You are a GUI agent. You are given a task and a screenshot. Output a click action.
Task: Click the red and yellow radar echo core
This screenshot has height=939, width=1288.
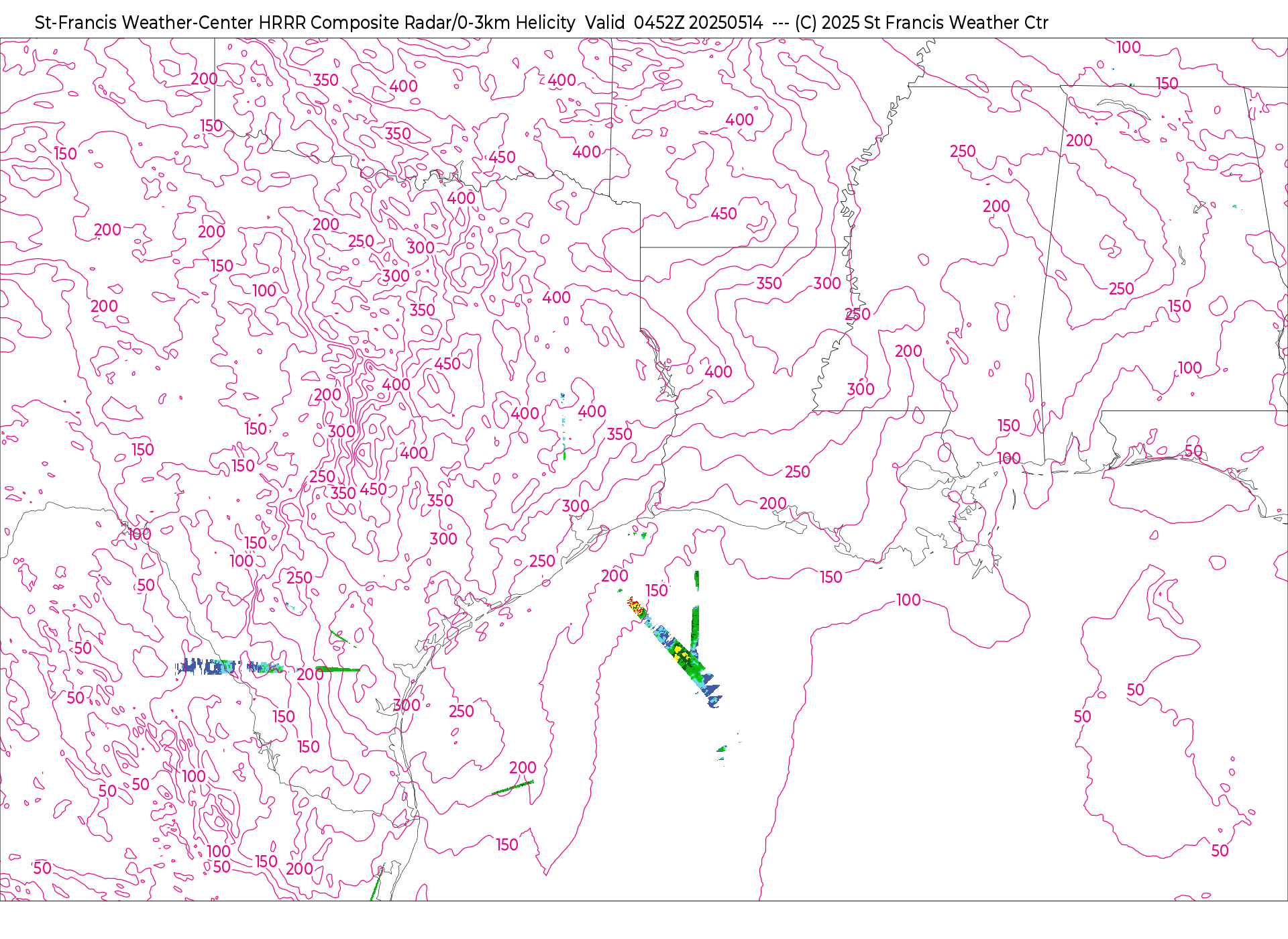tap(635, 607)
